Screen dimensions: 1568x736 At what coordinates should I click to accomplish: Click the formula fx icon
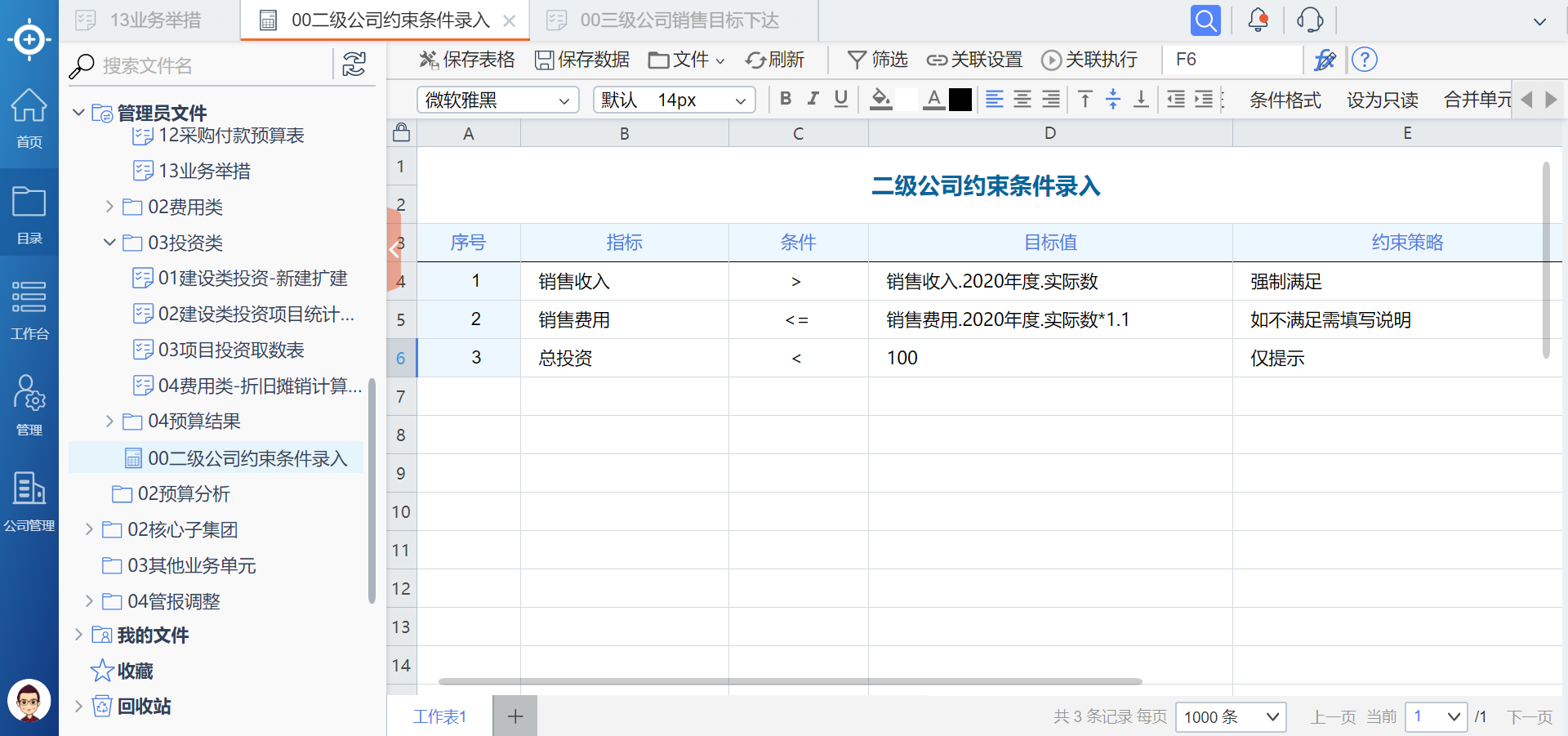point(1325,60)
